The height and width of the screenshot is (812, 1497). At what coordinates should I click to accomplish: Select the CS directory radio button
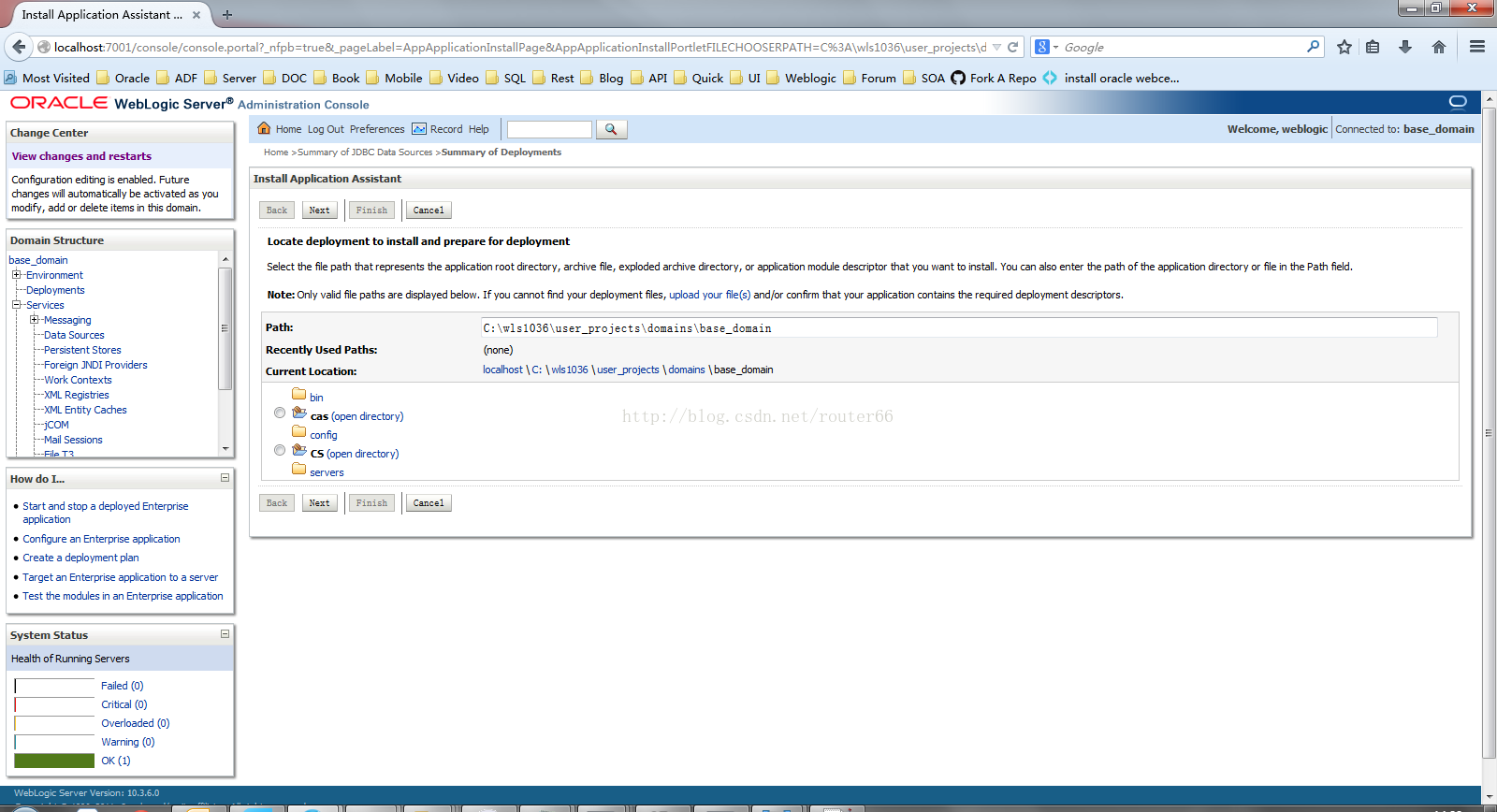[x=280, y=450]
